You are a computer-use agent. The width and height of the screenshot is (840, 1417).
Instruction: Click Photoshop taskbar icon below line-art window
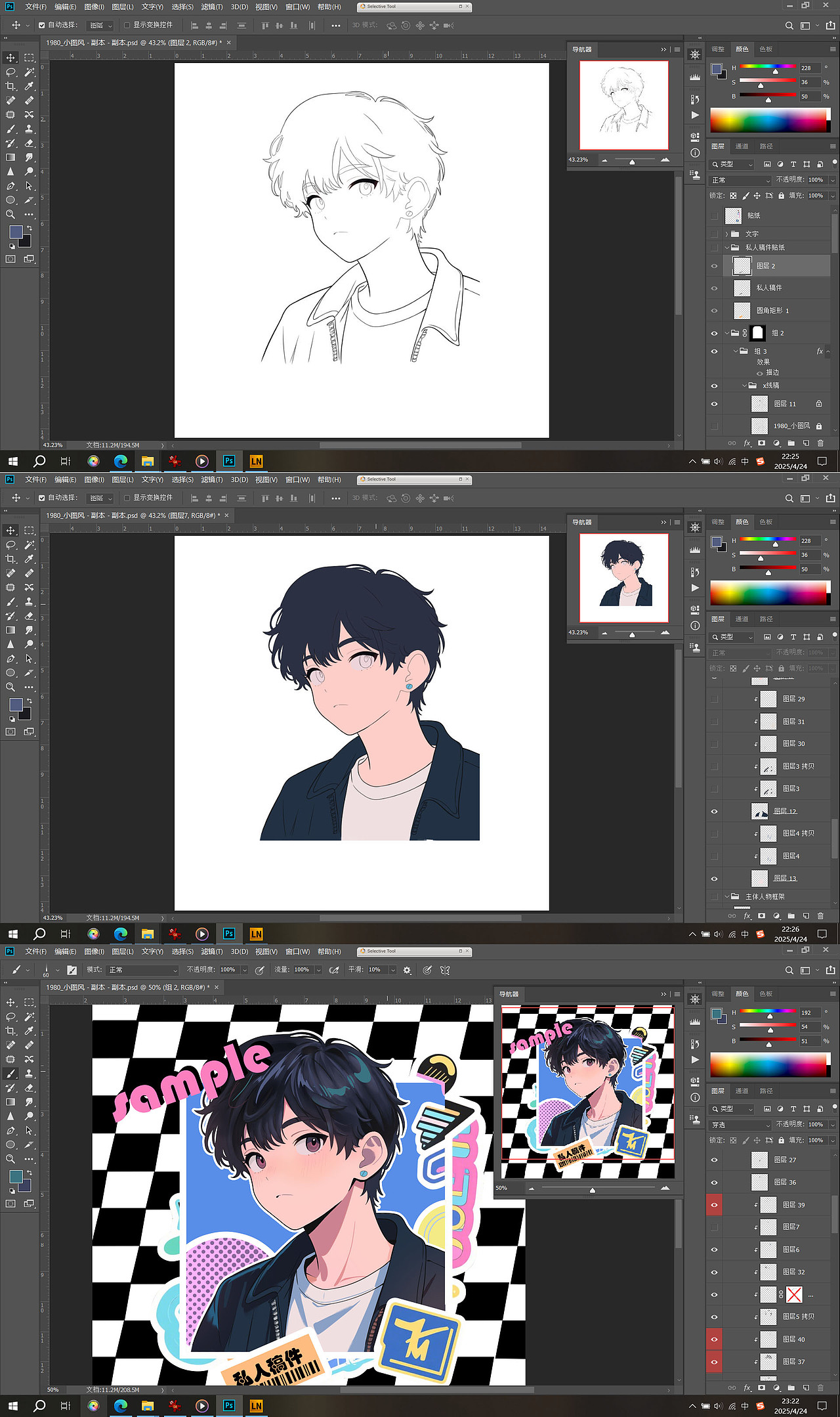coord(229,461)
